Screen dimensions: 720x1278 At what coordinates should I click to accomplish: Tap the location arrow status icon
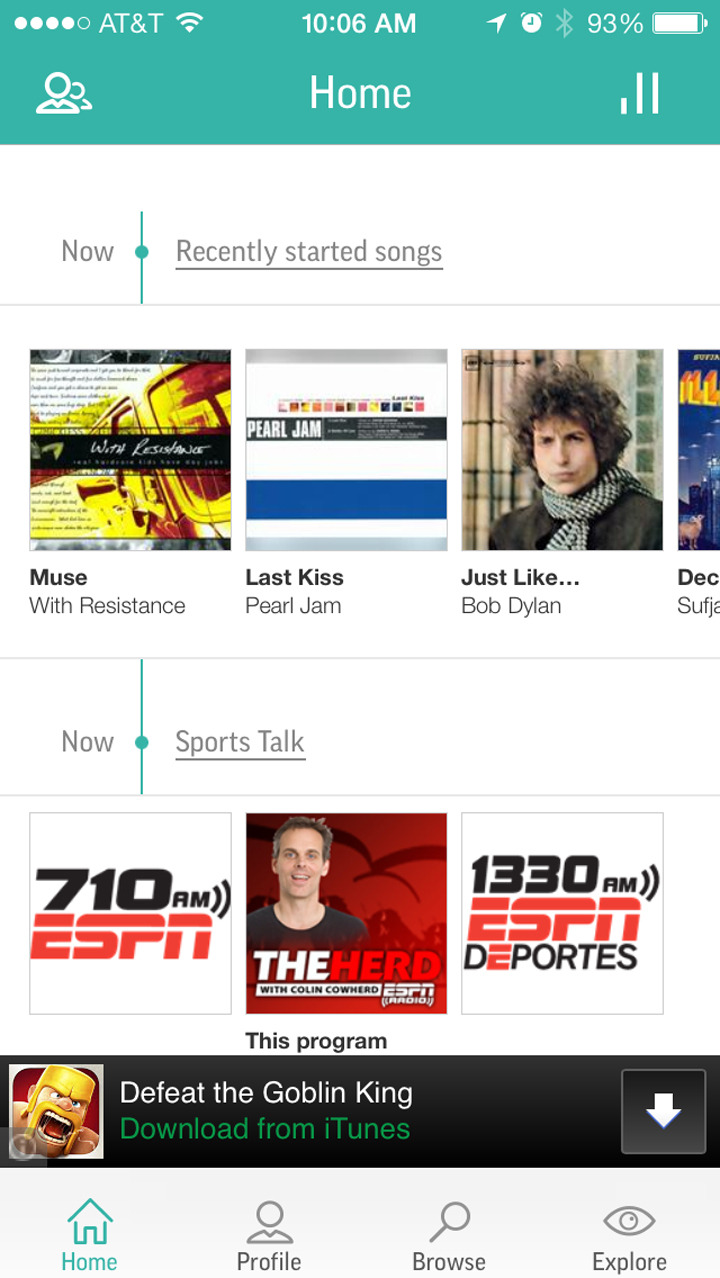pyautogui.click(x=496, y=23)
